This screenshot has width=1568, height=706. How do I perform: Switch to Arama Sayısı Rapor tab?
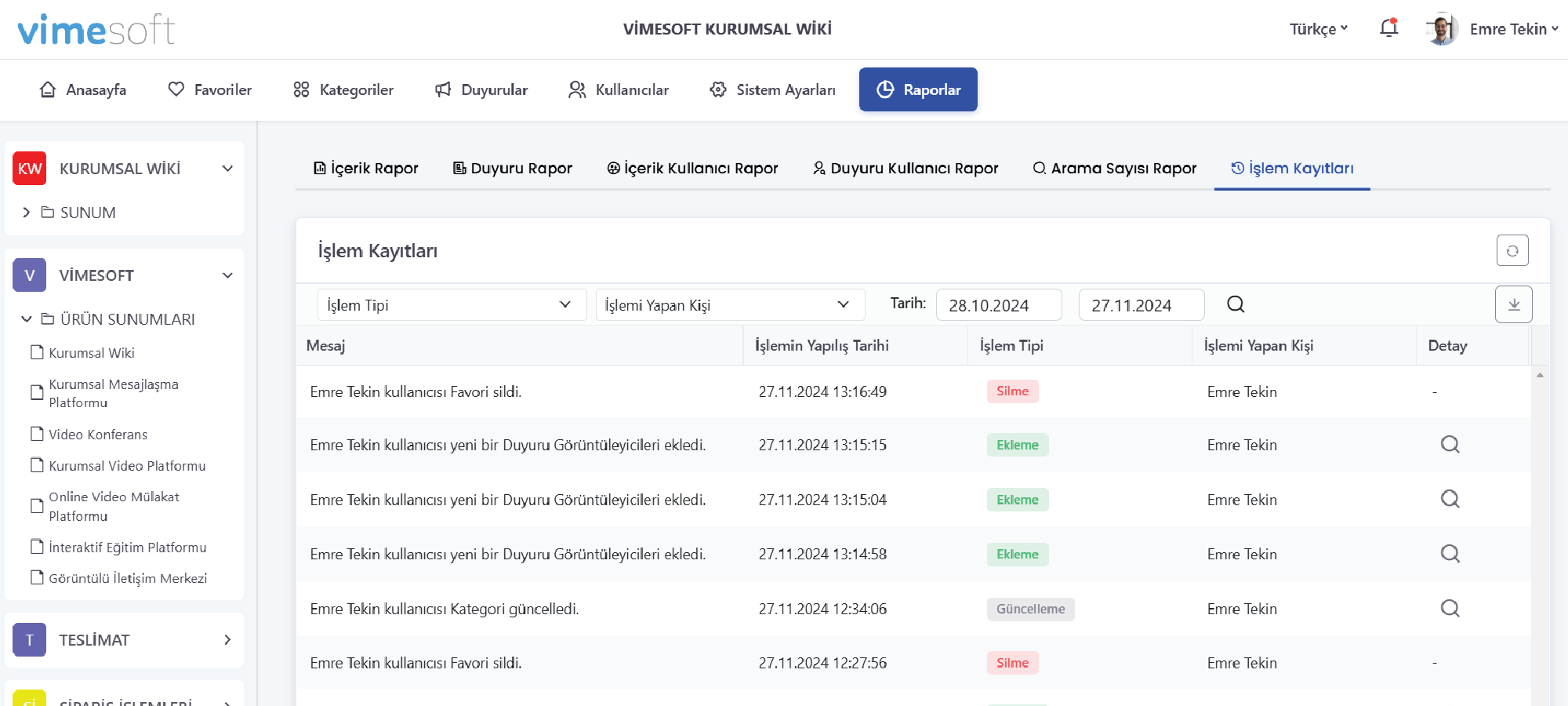(x=1114, y=168)
